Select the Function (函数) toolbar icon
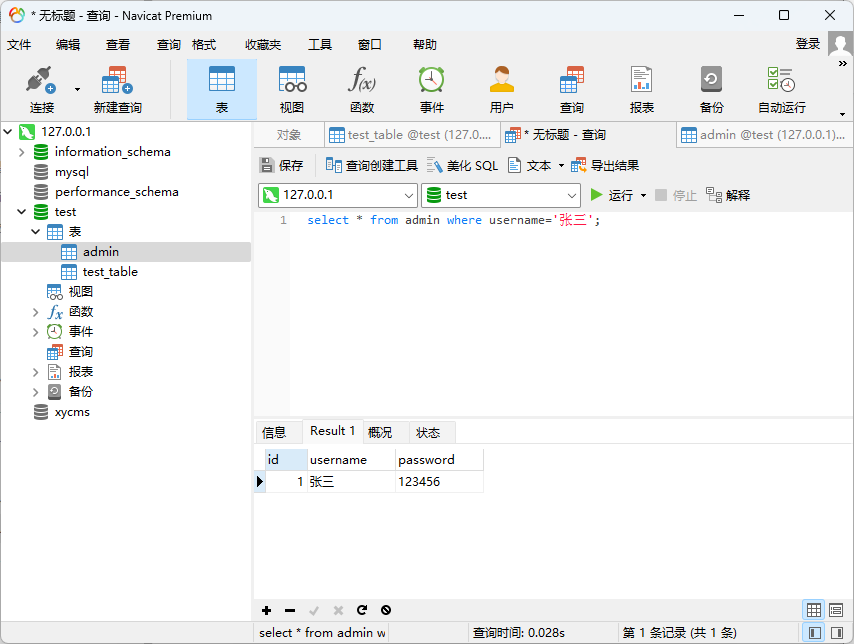Image resolution: width=854 pixels, height=644 pixels. pyautogui.click(x=362, y=89)
